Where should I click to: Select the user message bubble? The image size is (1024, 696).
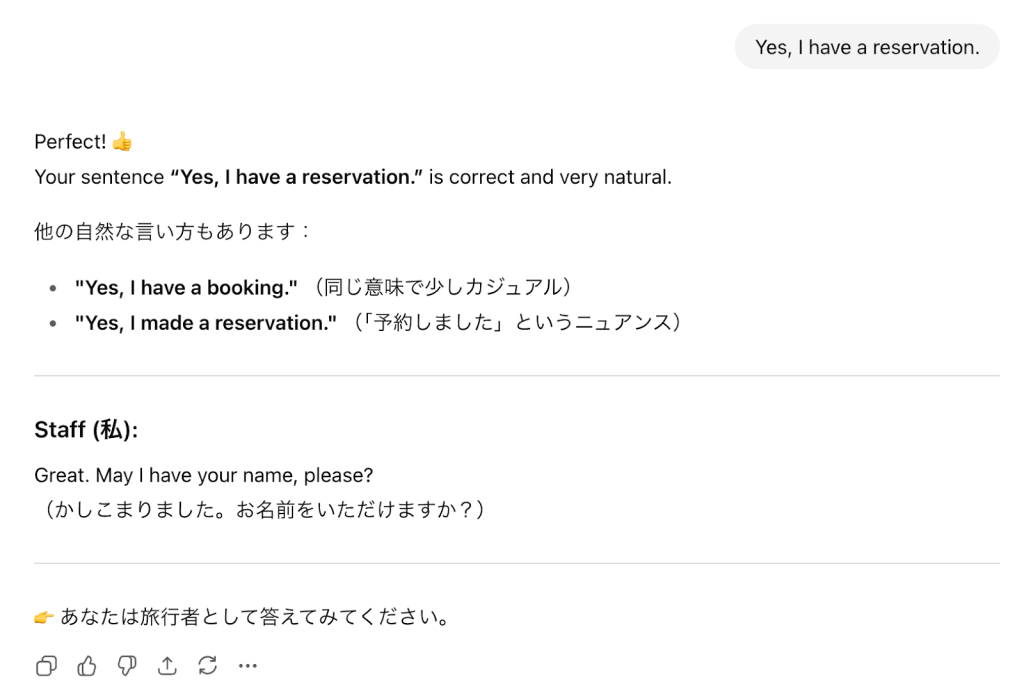[x=866, y=47]
